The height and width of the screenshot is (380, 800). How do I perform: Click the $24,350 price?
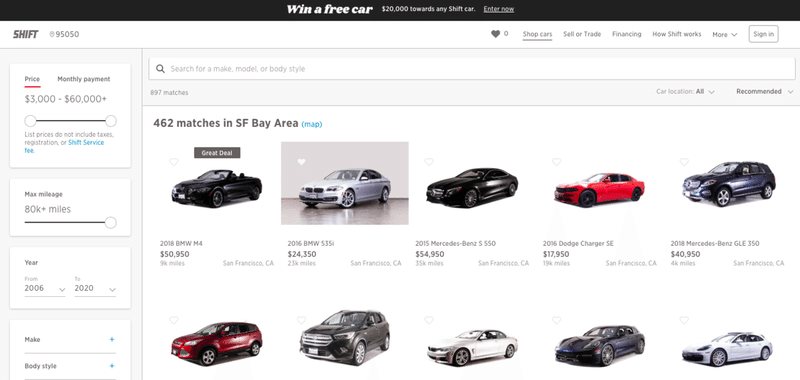[x=302, y=254]
